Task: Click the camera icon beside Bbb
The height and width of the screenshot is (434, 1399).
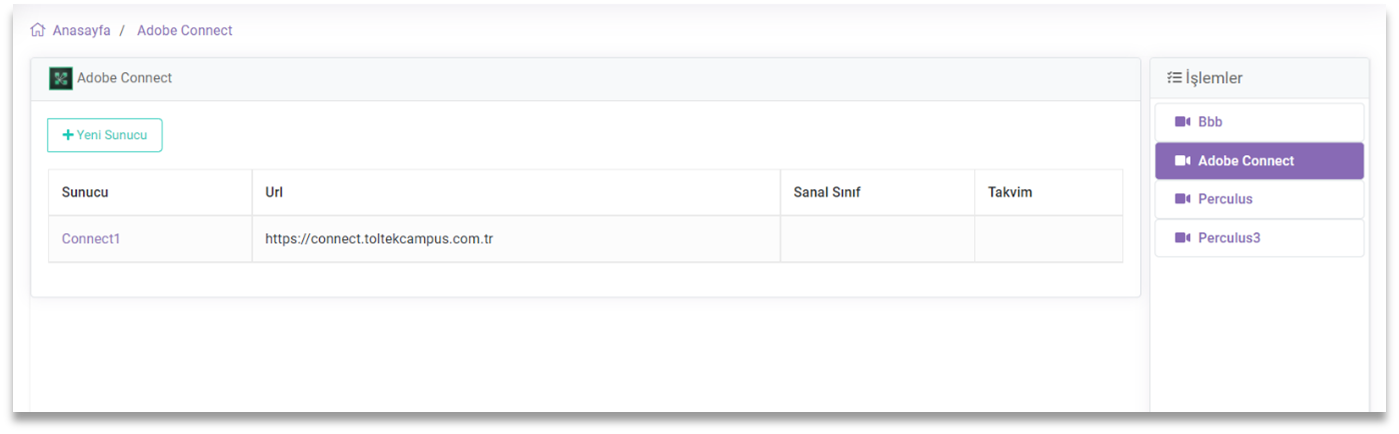Action: (x=1182, y=122)
